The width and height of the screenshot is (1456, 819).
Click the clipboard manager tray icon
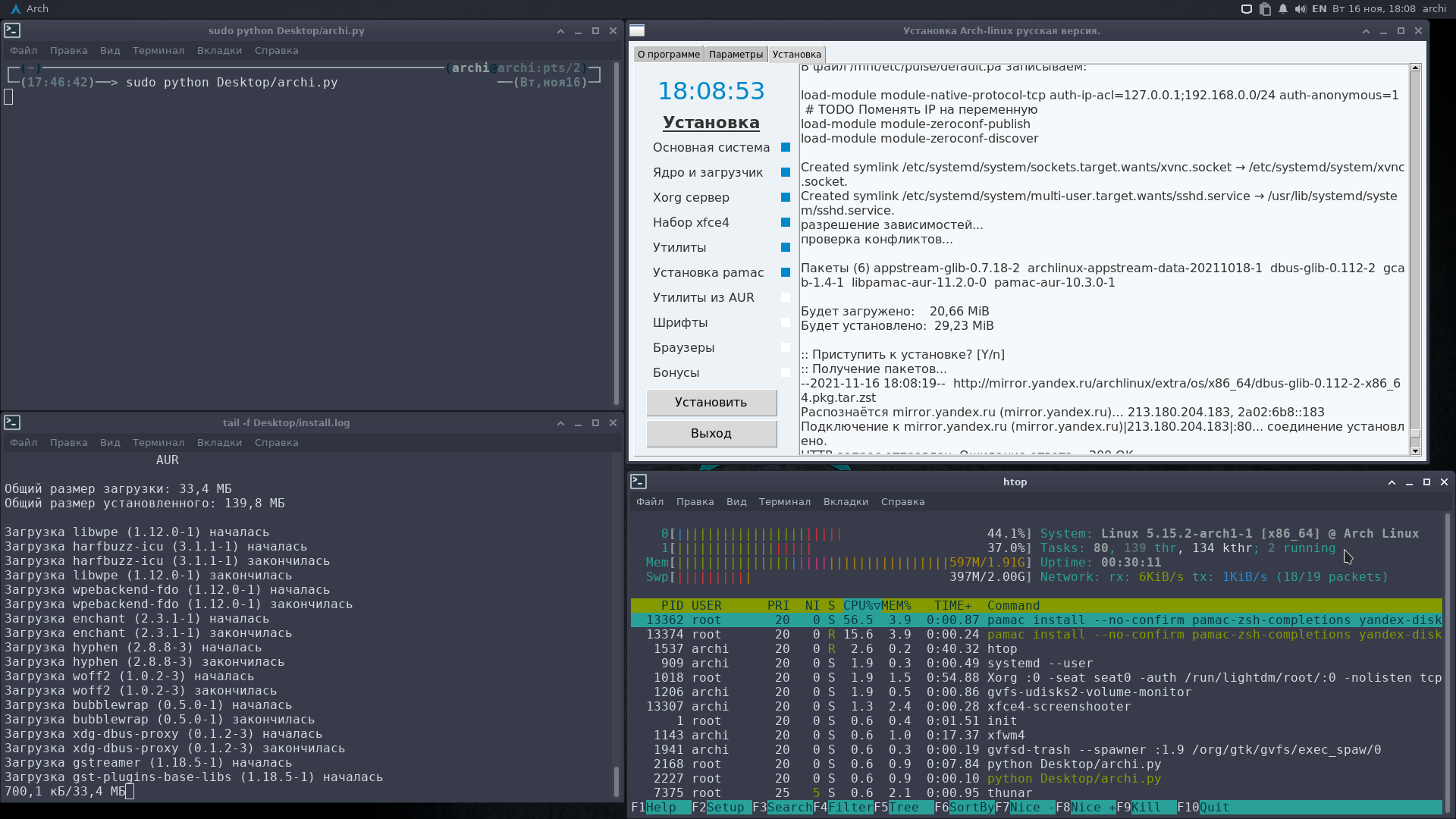coord(1265,9)
